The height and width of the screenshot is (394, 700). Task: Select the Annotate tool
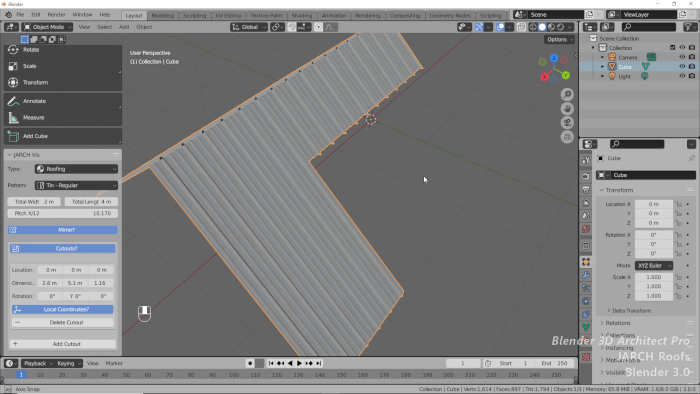pos(62,101)
